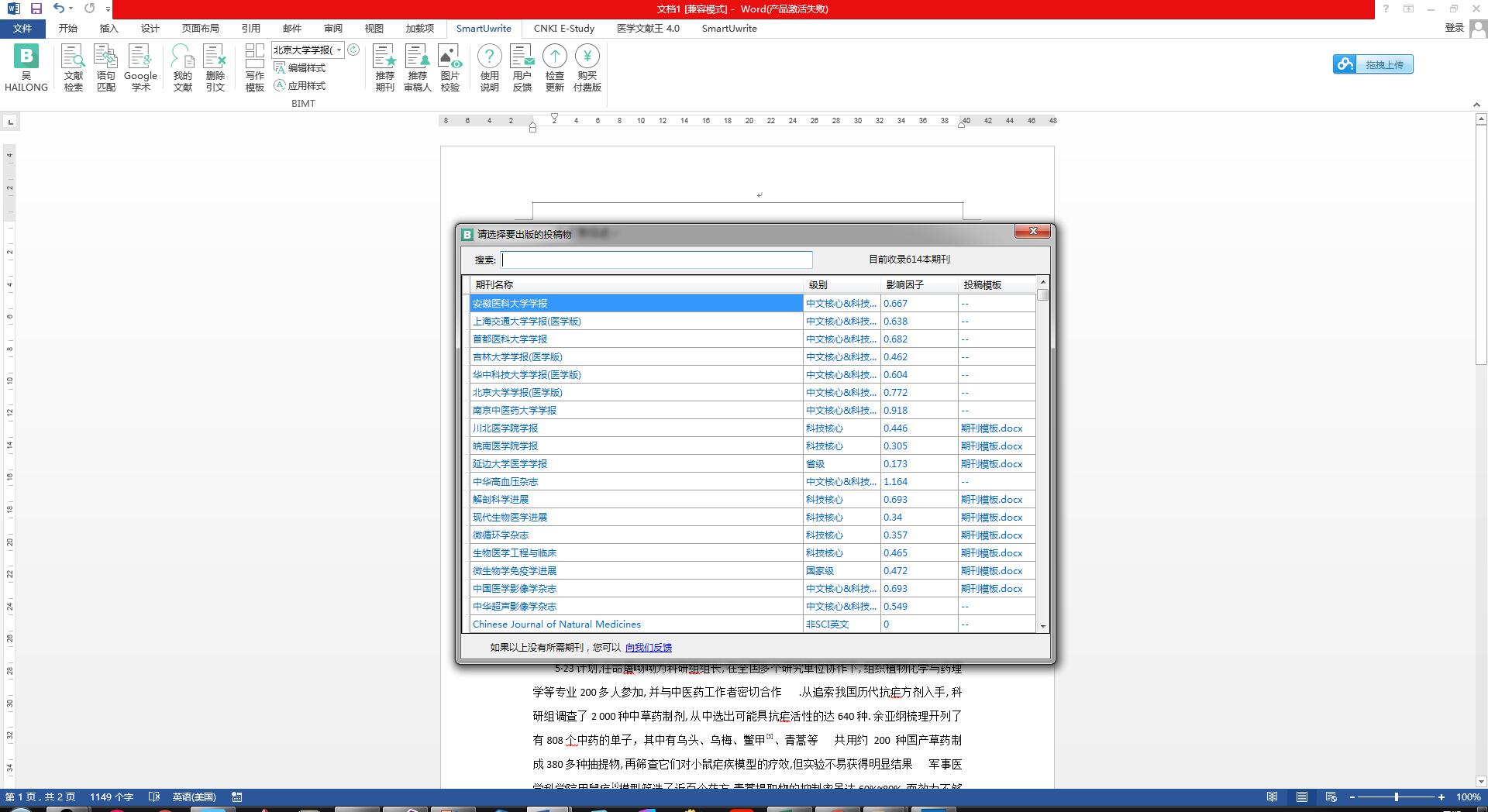The width and height of the screenshot is (1488, 812).
Task: Close the journal selection dialog
Action: [1032, 231]
